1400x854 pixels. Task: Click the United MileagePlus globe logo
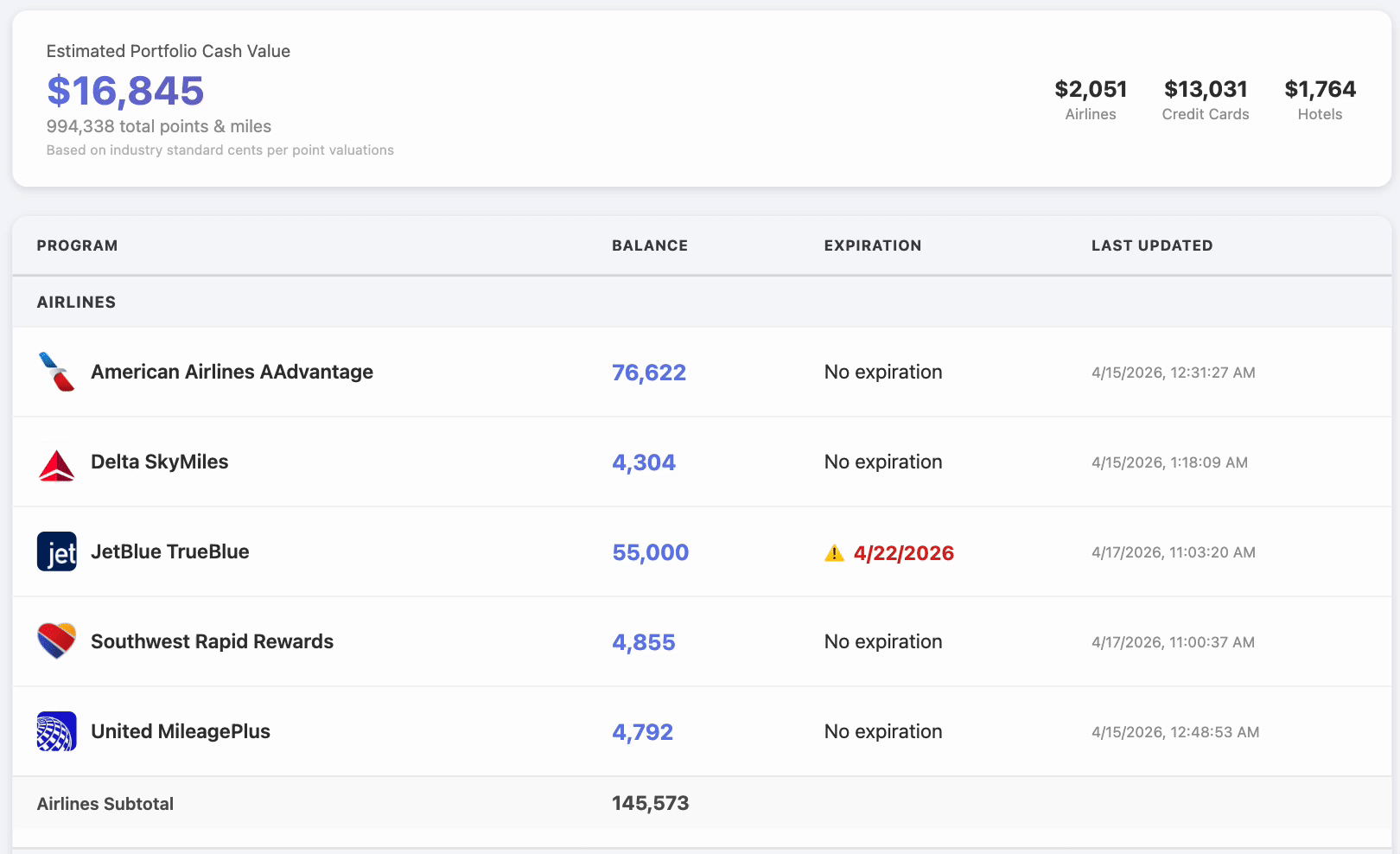(57, 731)
